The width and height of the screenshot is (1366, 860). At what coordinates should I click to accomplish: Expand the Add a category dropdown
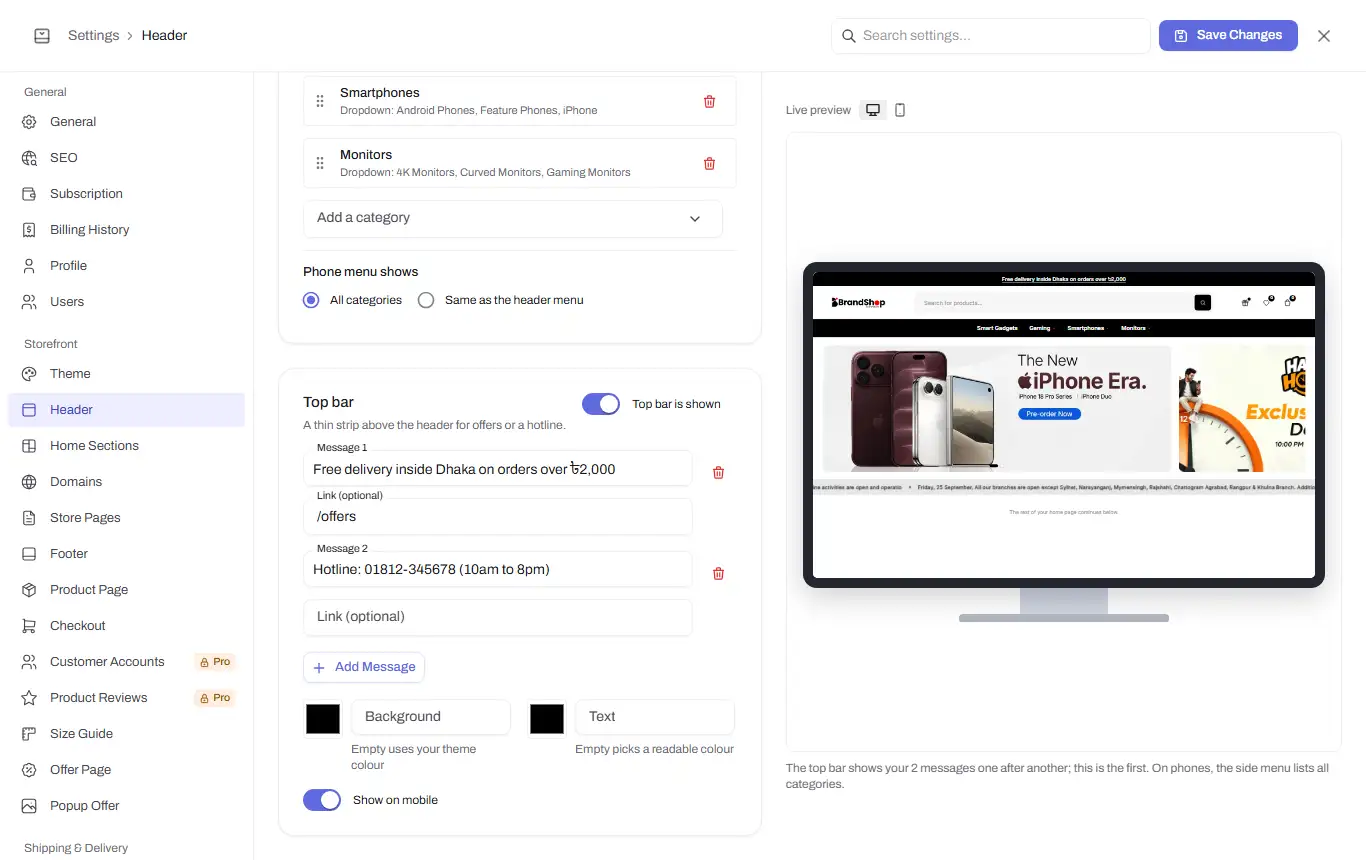pos(512,218)
